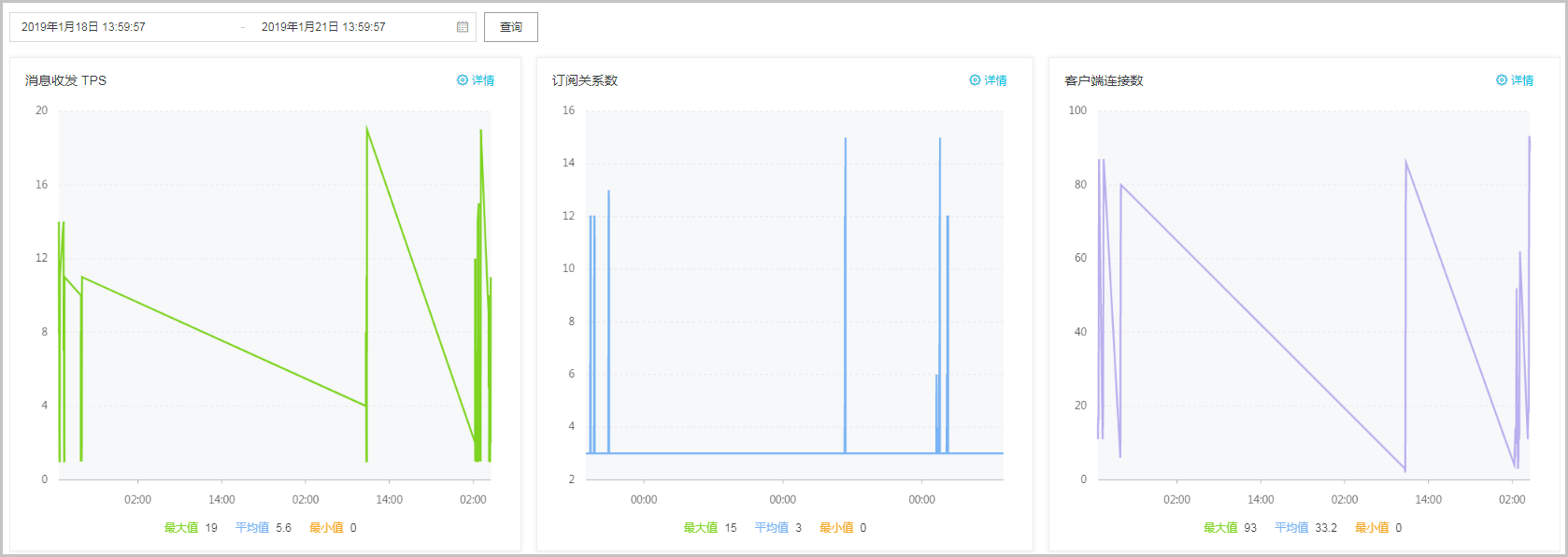Click the gear icon in 消息收发 TPS panel
The height and width of the screenshot is (557, 1568).
coord(463,80)
